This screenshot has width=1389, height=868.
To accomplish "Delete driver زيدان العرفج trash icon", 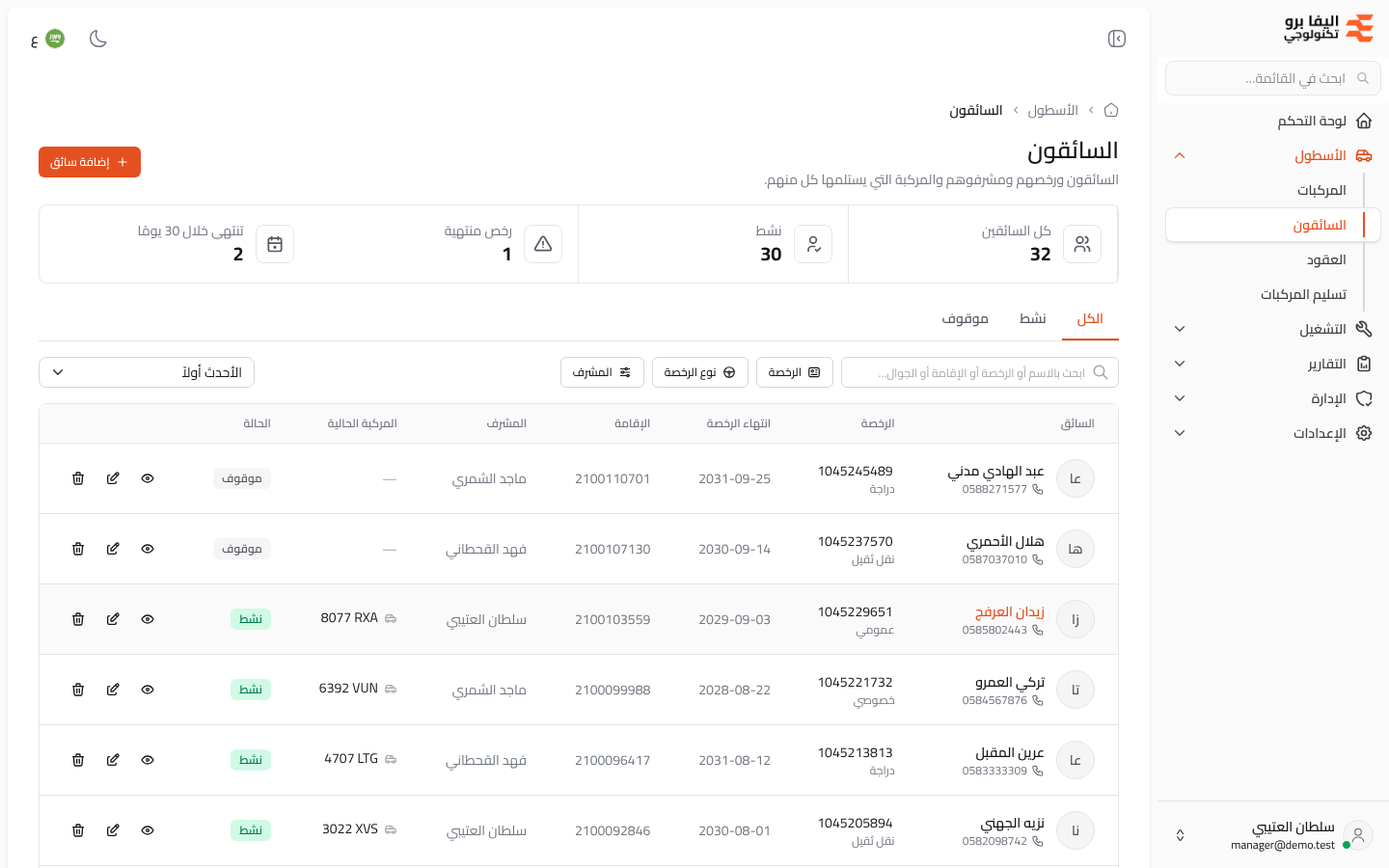I will [x=78, y=619].
